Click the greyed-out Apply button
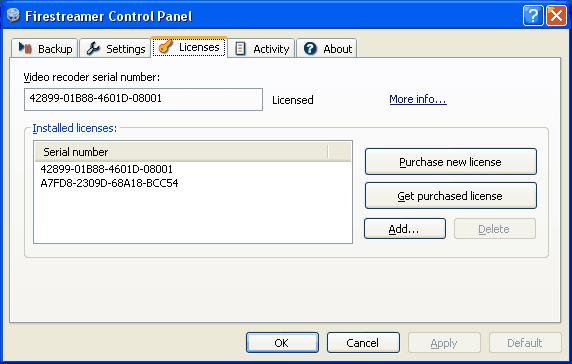This screenshot has height=364, width=572. [444, 342]
